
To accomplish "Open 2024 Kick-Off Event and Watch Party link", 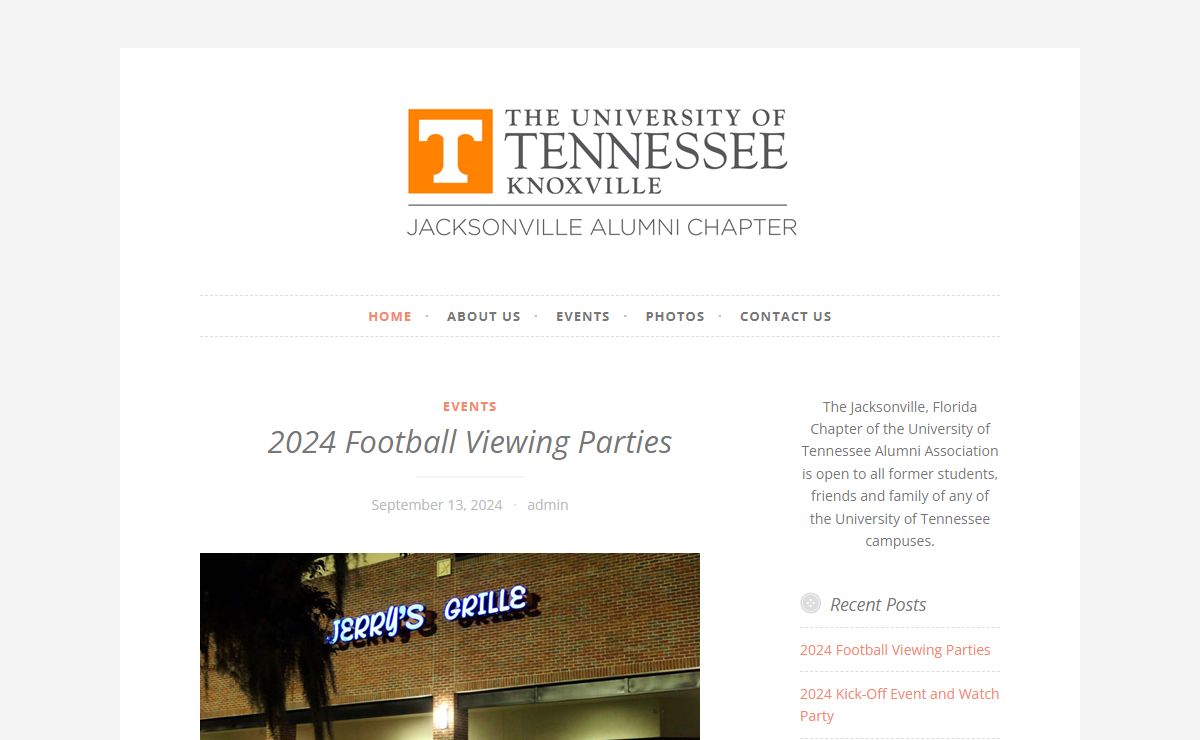I will 900,705.
